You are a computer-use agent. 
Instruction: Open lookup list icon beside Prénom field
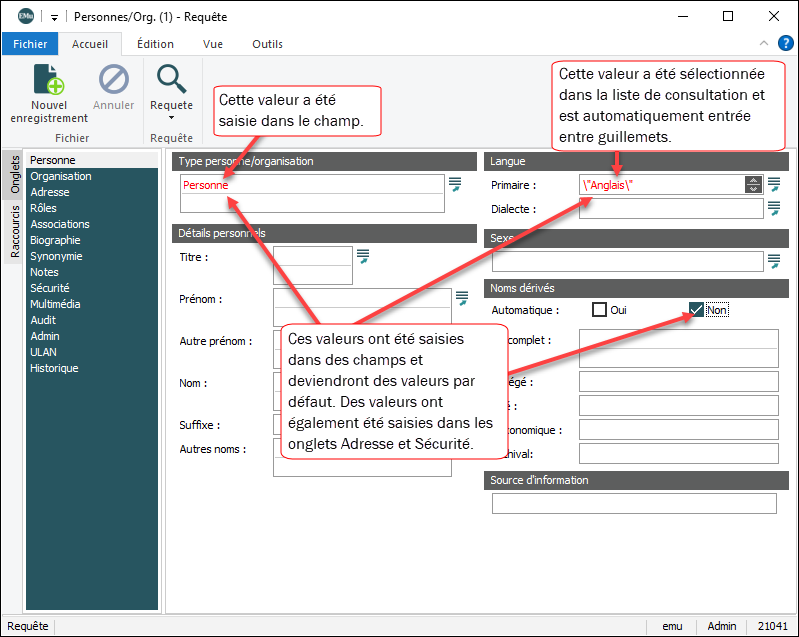(462, 297)
